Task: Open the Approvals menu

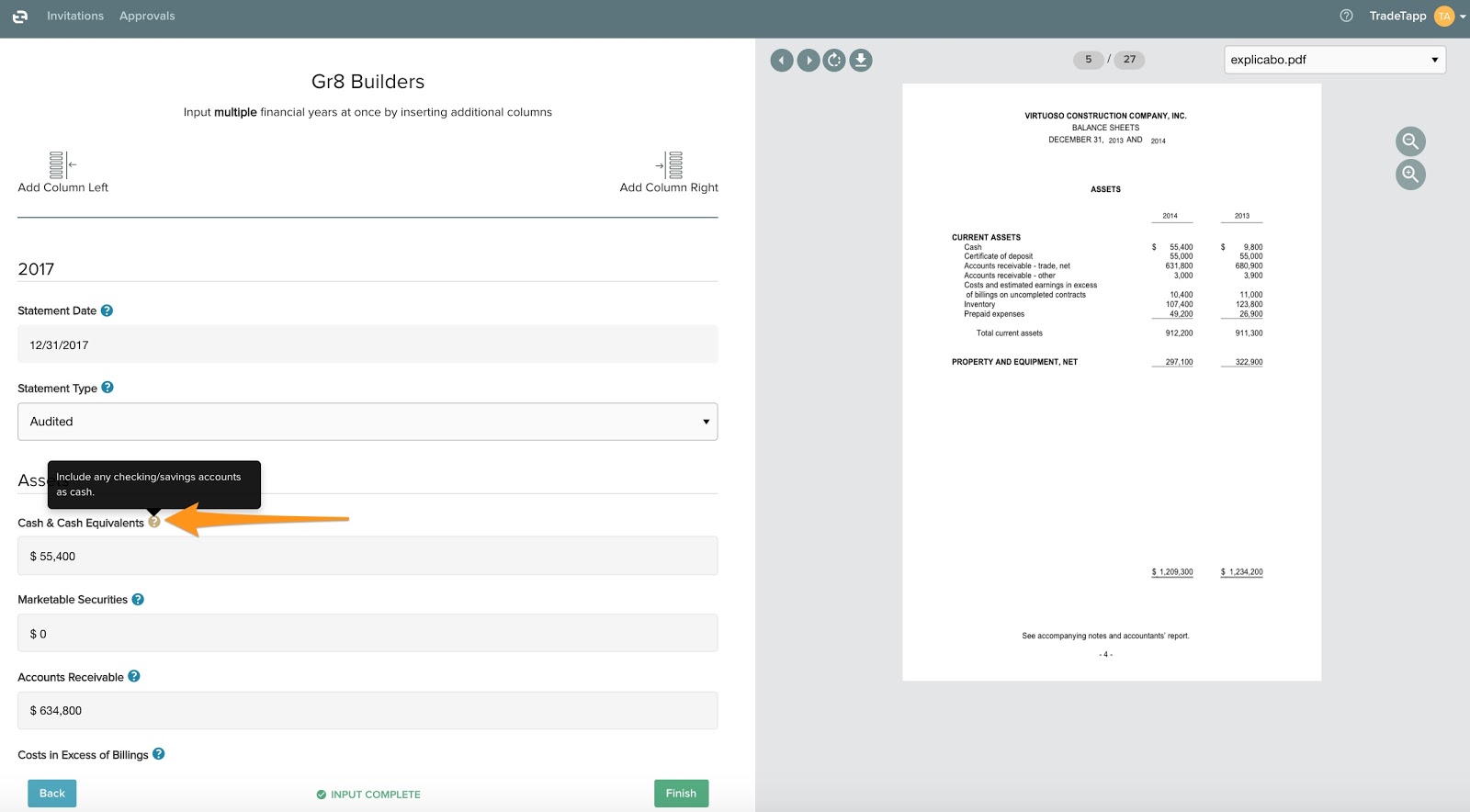Action: [147, 16]
